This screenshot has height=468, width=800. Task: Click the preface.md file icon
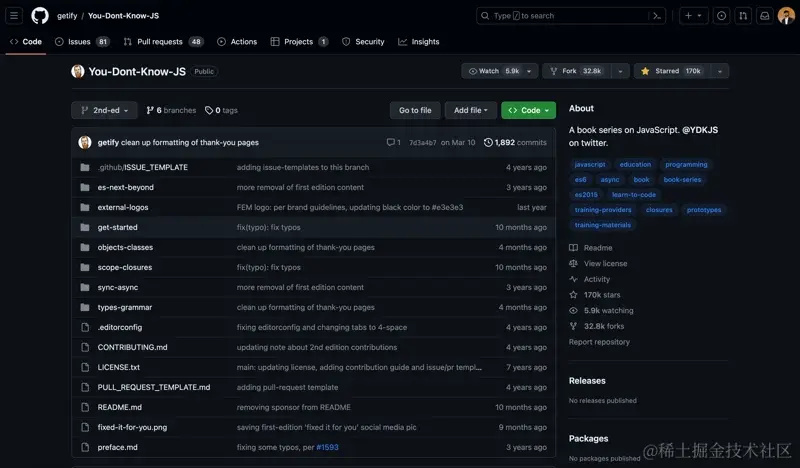click(85, 447)
